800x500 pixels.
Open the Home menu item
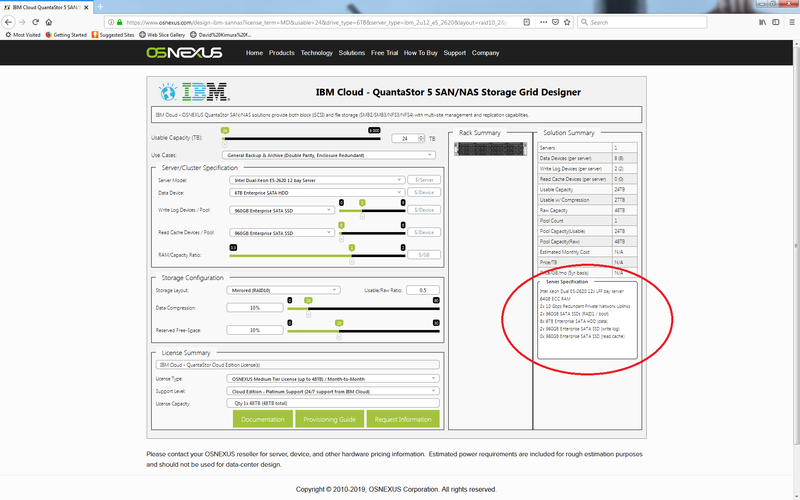[254, 53]
